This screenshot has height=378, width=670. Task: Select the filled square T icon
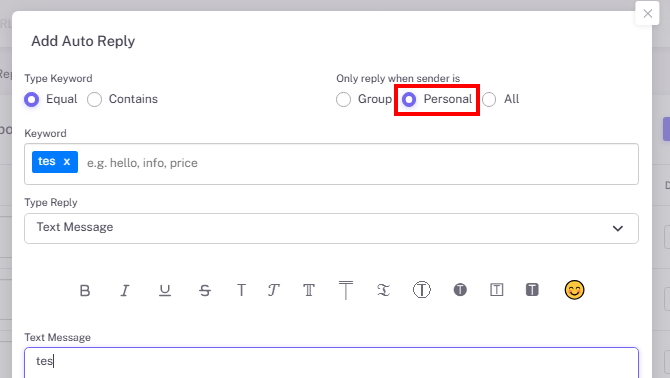pyautogui.click(x=532, y=290)
